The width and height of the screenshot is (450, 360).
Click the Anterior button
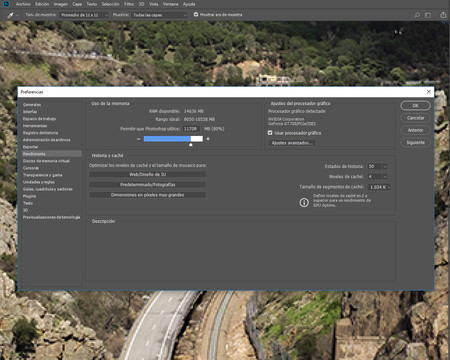[x=415, y=130]
